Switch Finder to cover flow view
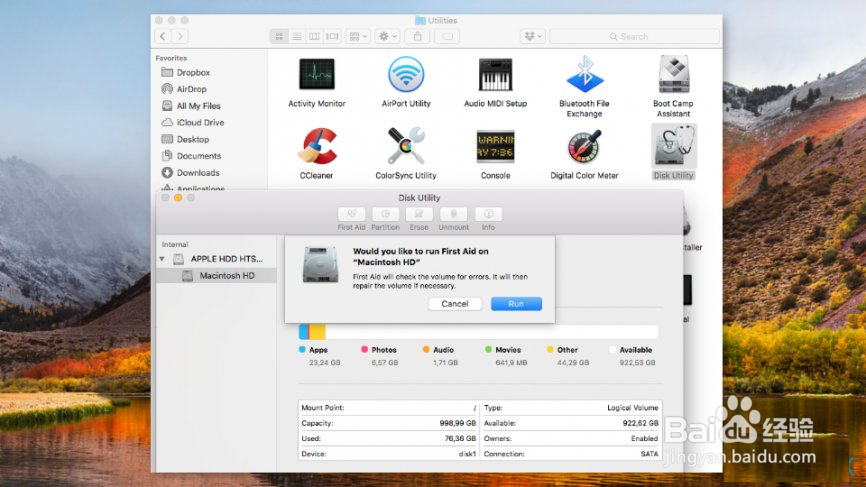866x487 pixels. point(332,36)
